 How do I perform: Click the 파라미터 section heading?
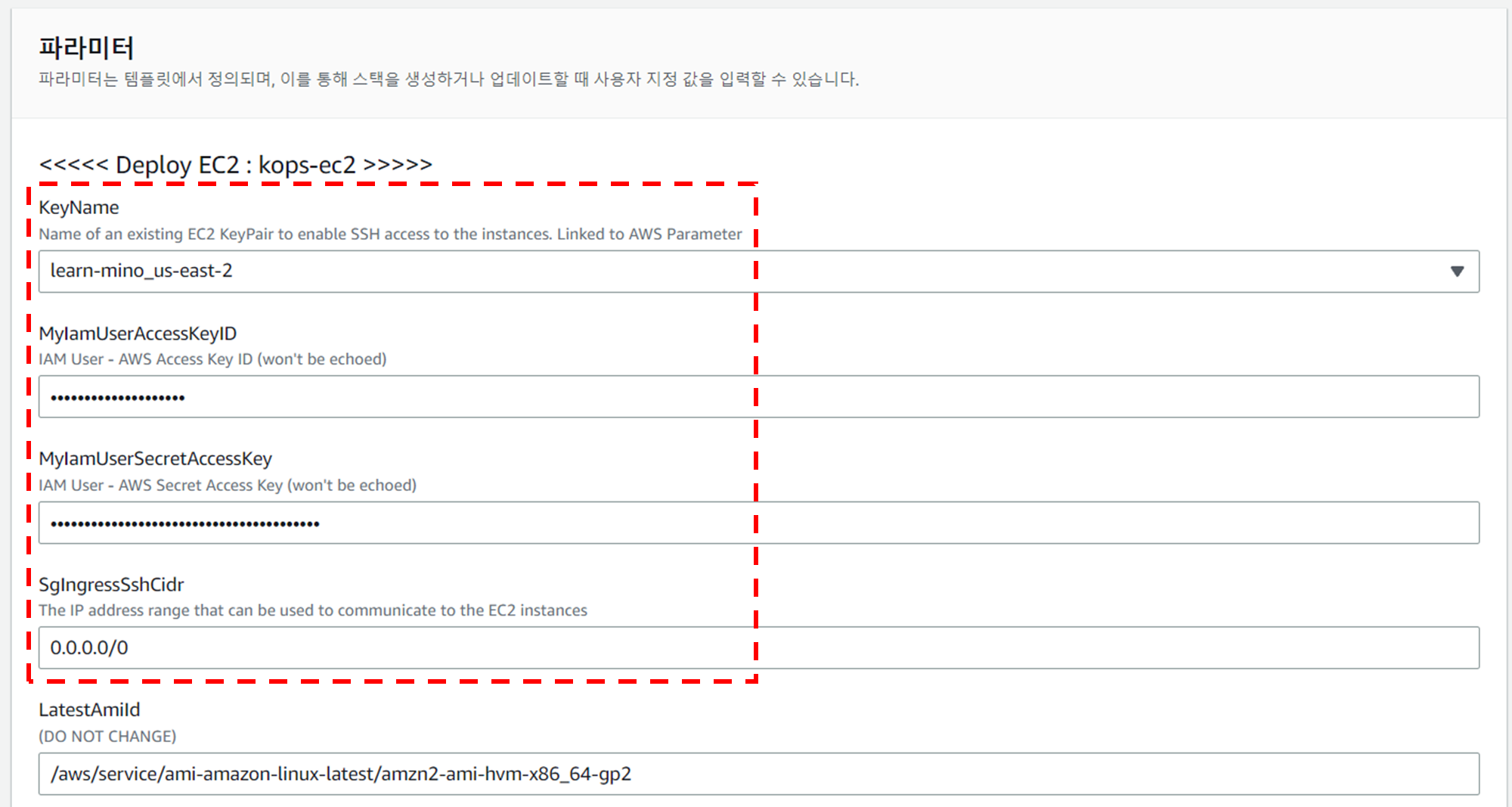coord(86,48)
